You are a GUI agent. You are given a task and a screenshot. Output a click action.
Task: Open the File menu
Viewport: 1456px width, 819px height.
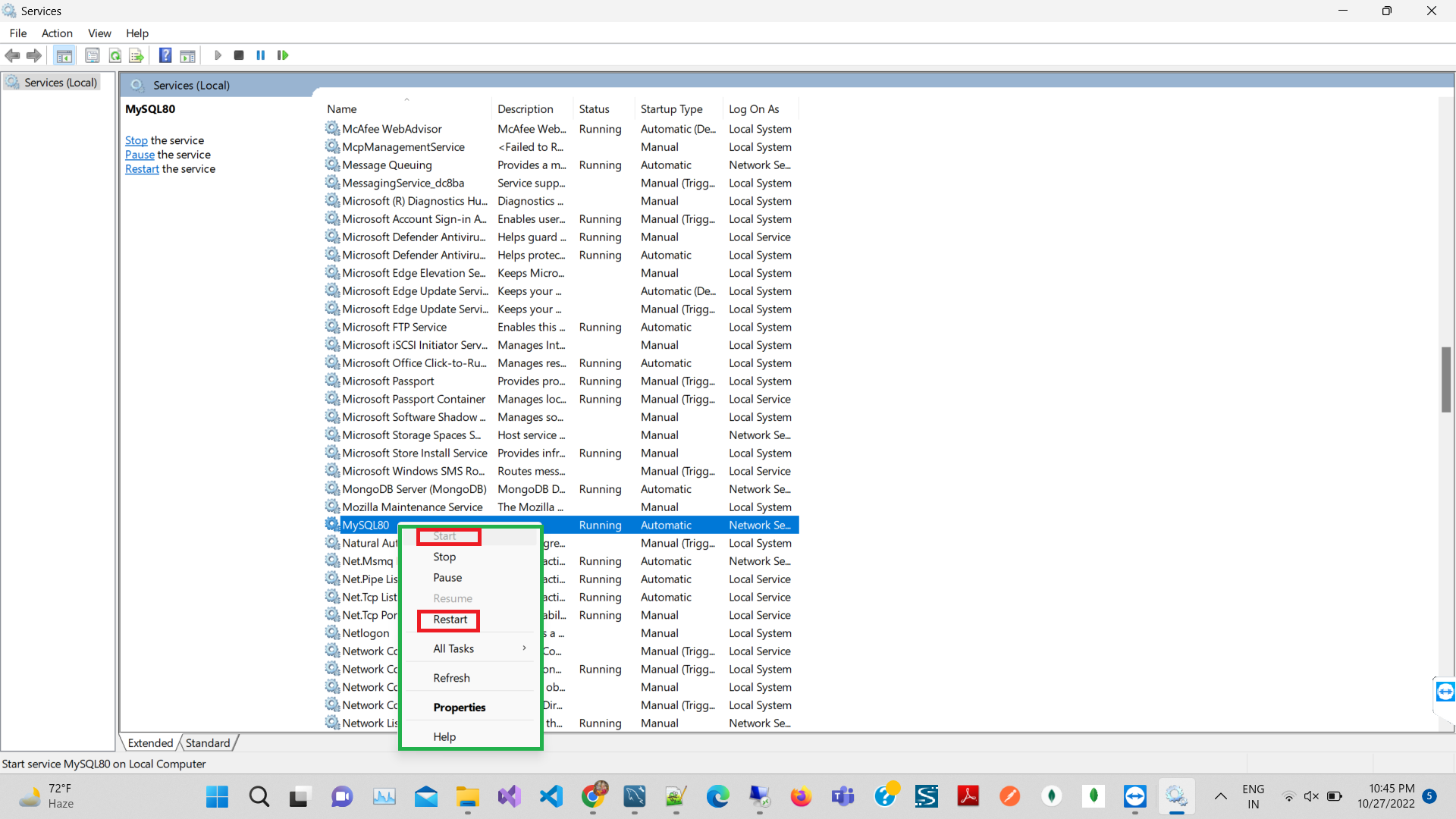click(18, 33)
